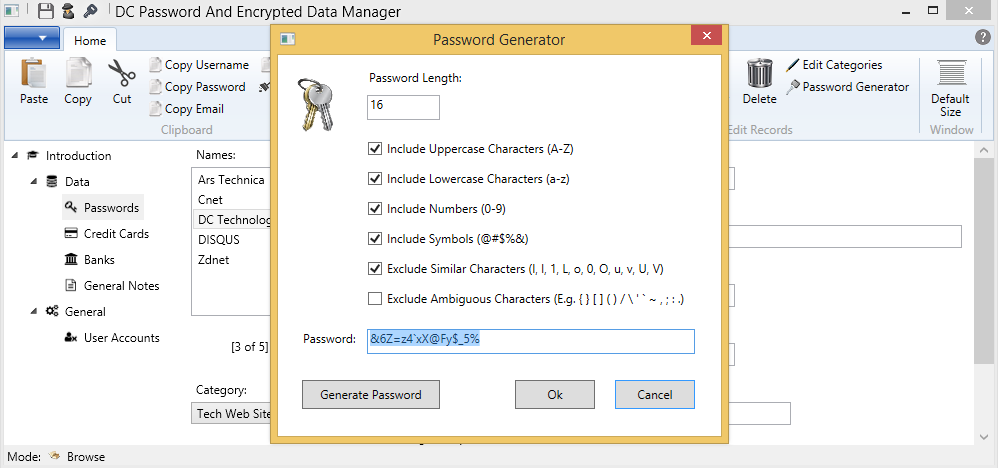The image size is (998, 468).
Task: Click the Password Length input field
Action: (403, 107)
